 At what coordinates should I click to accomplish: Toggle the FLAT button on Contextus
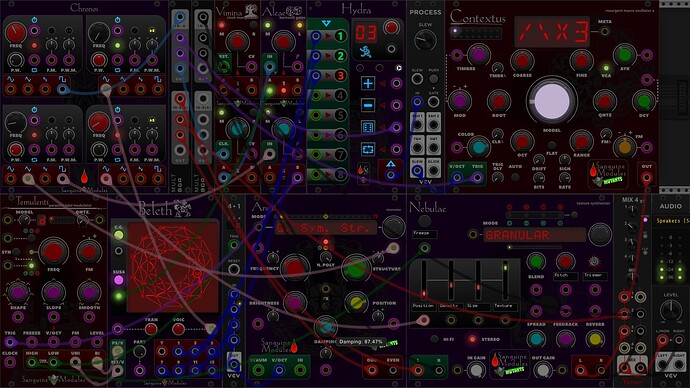coord(552,145)
